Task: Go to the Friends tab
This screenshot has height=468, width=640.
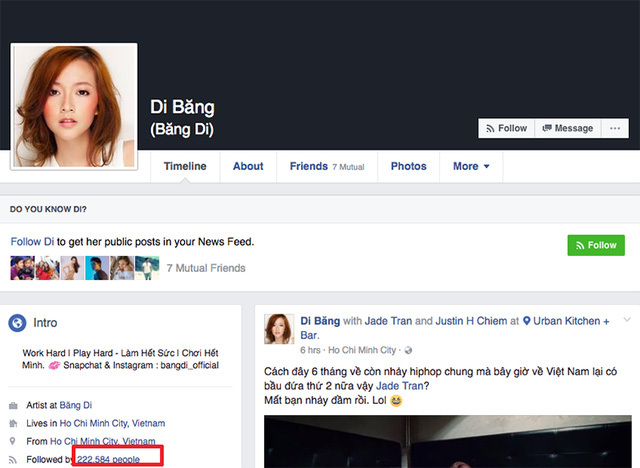Action: [308, 166]
